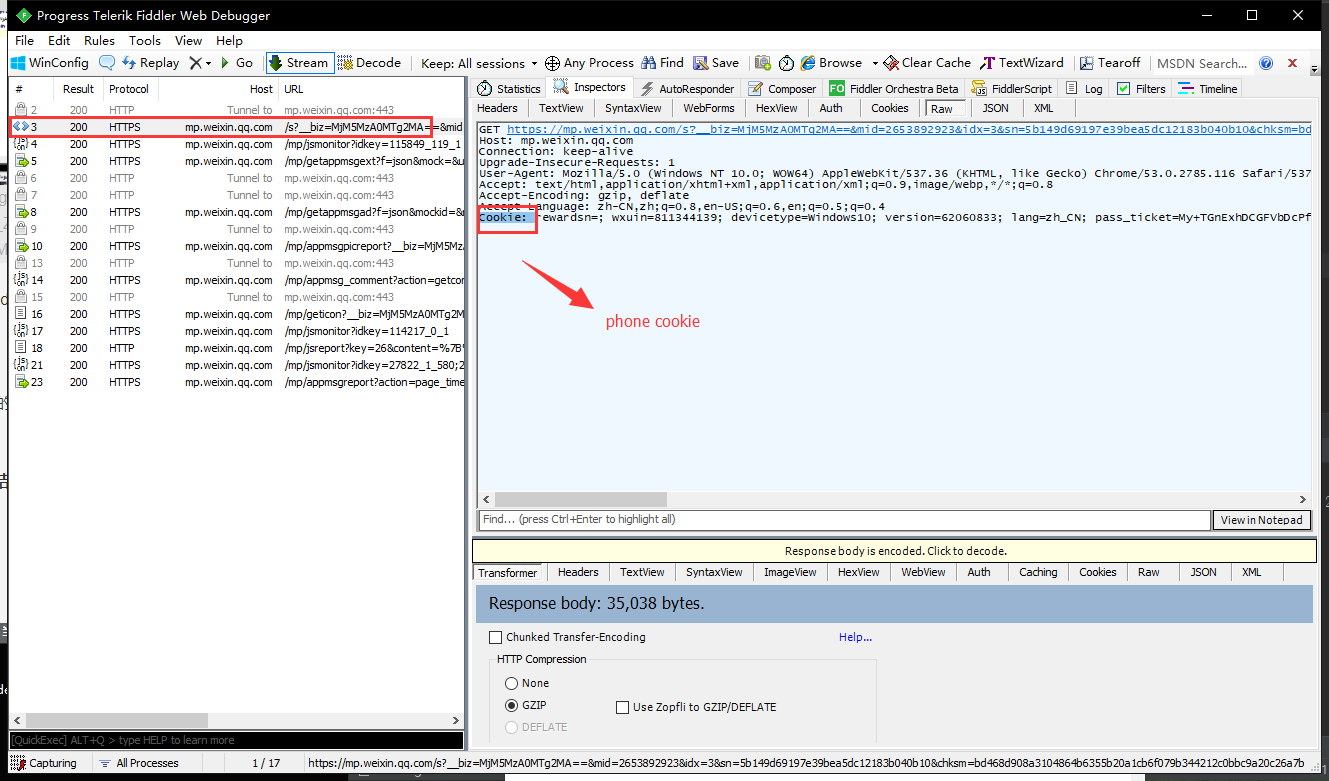Viewport: 1329px width, 781px height.
Task: Enable Use Zopfli to GZIP/DEFLATE checkbox
Action: click(623, 707)
